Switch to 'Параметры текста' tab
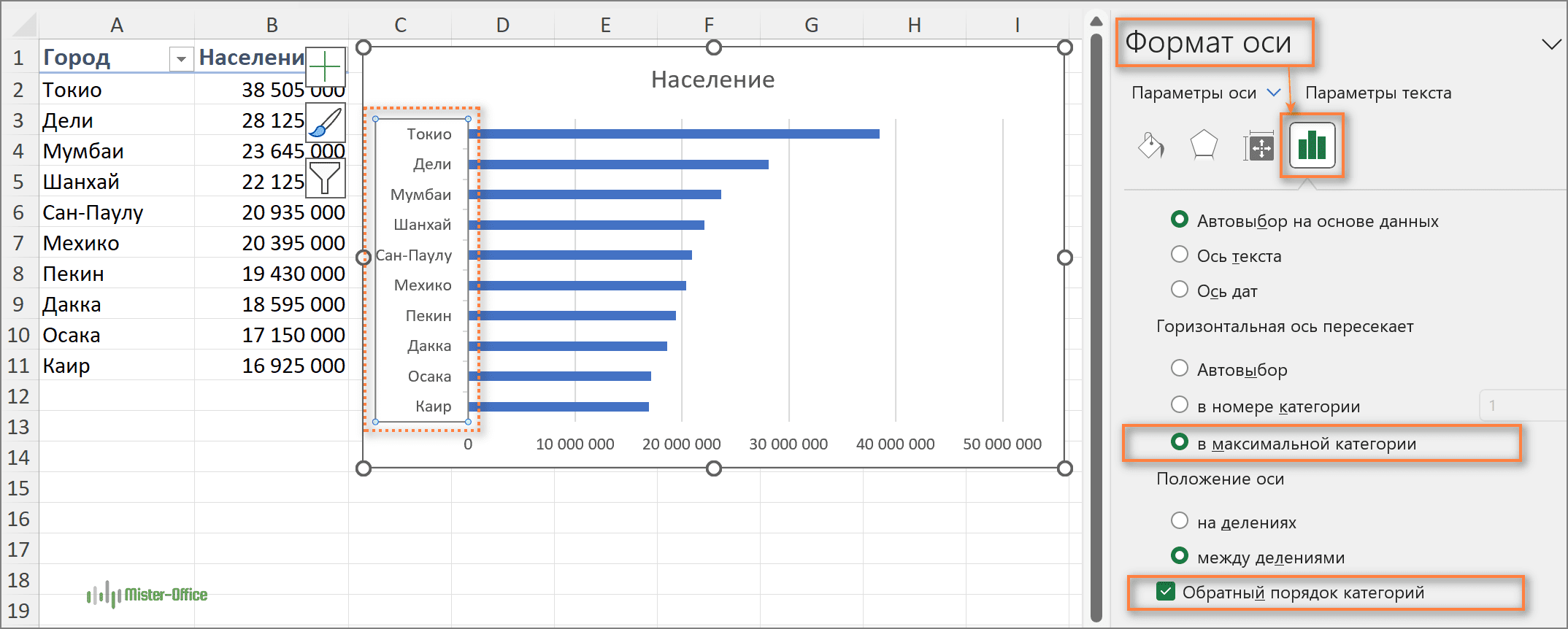Screen dimensions: 1568x629 click(x=1378, y=93)
